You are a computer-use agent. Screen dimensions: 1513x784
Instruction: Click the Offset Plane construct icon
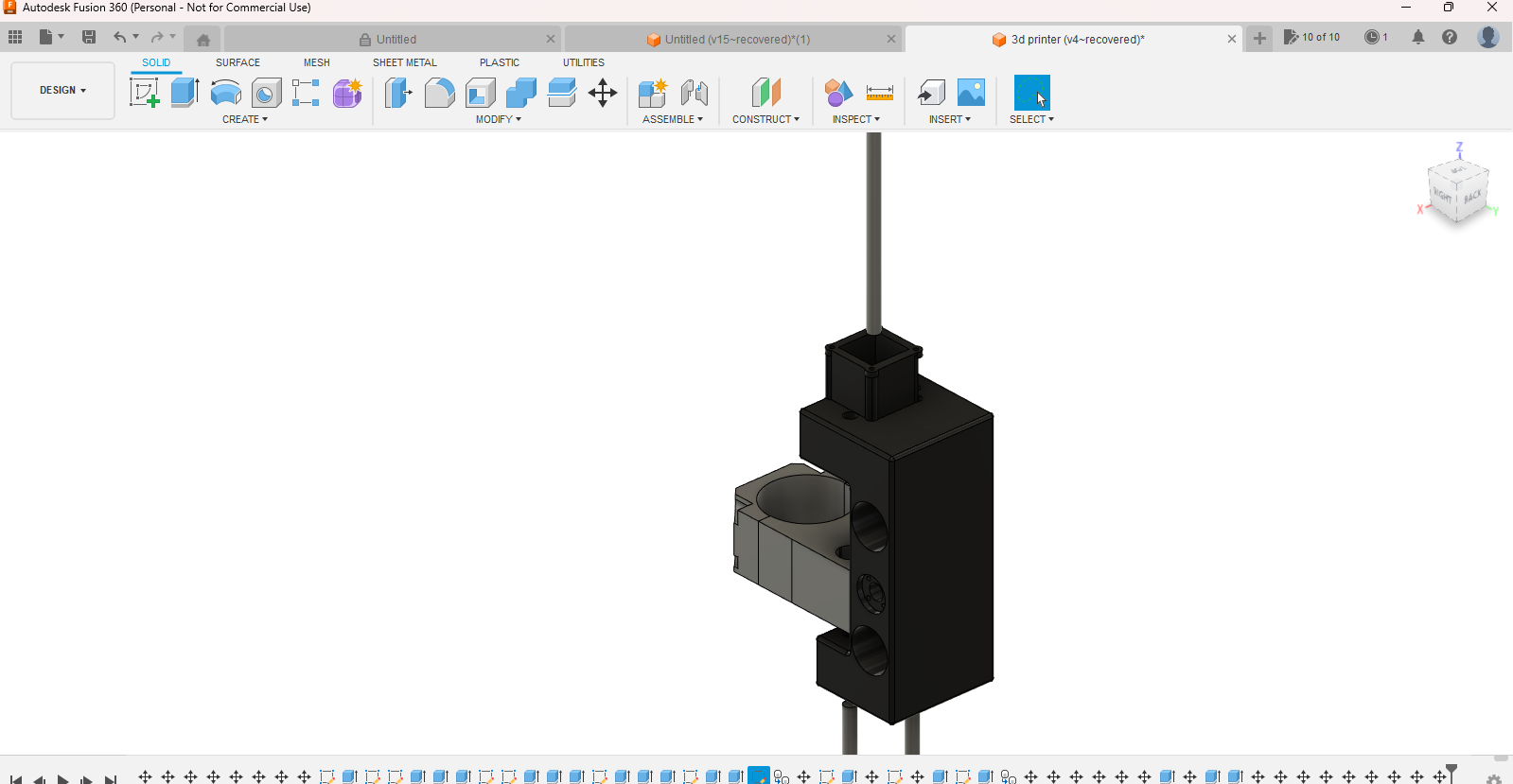pyautogui.click(x=766, y=93)
